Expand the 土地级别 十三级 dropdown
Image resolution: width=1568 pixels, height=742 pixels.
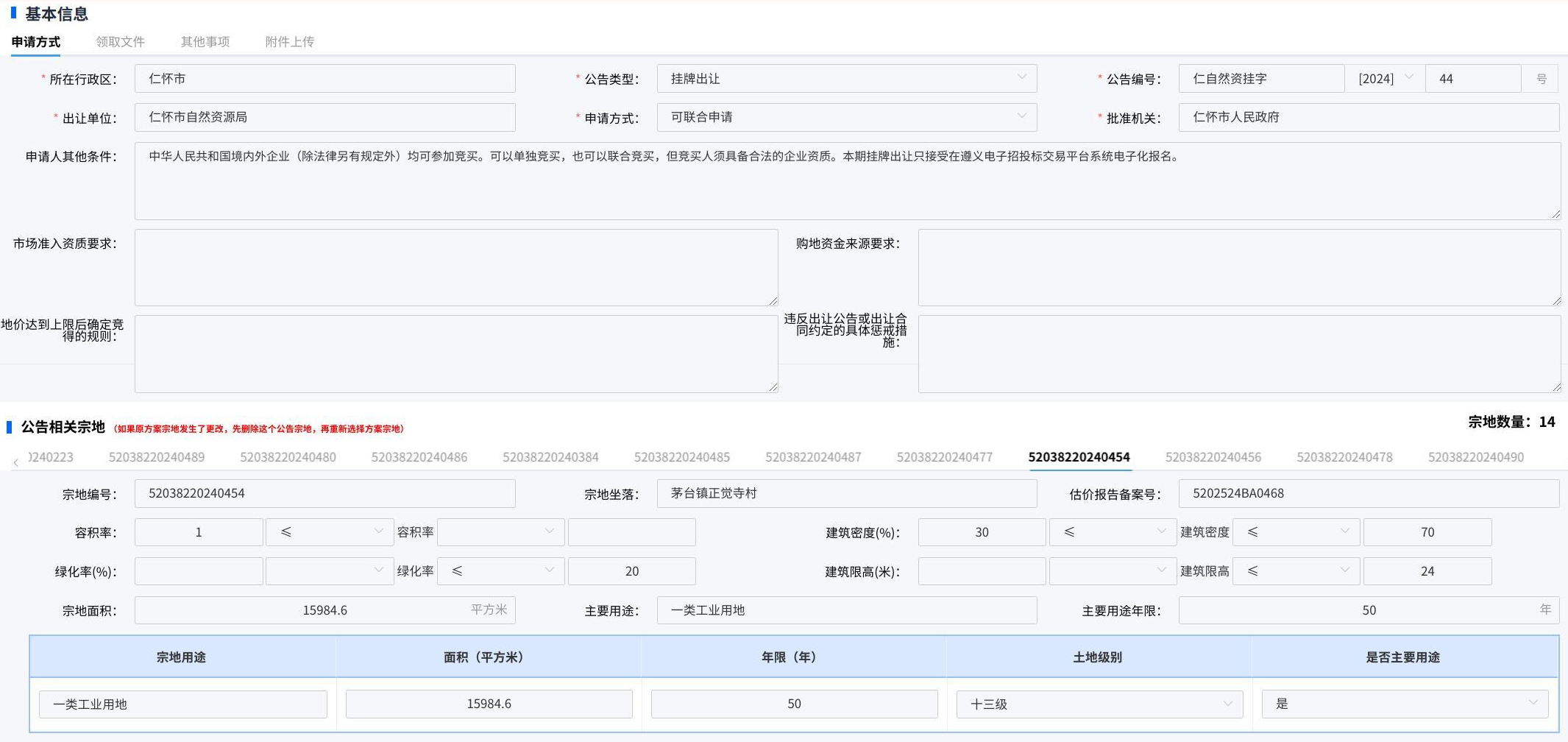pos(1099,704)
